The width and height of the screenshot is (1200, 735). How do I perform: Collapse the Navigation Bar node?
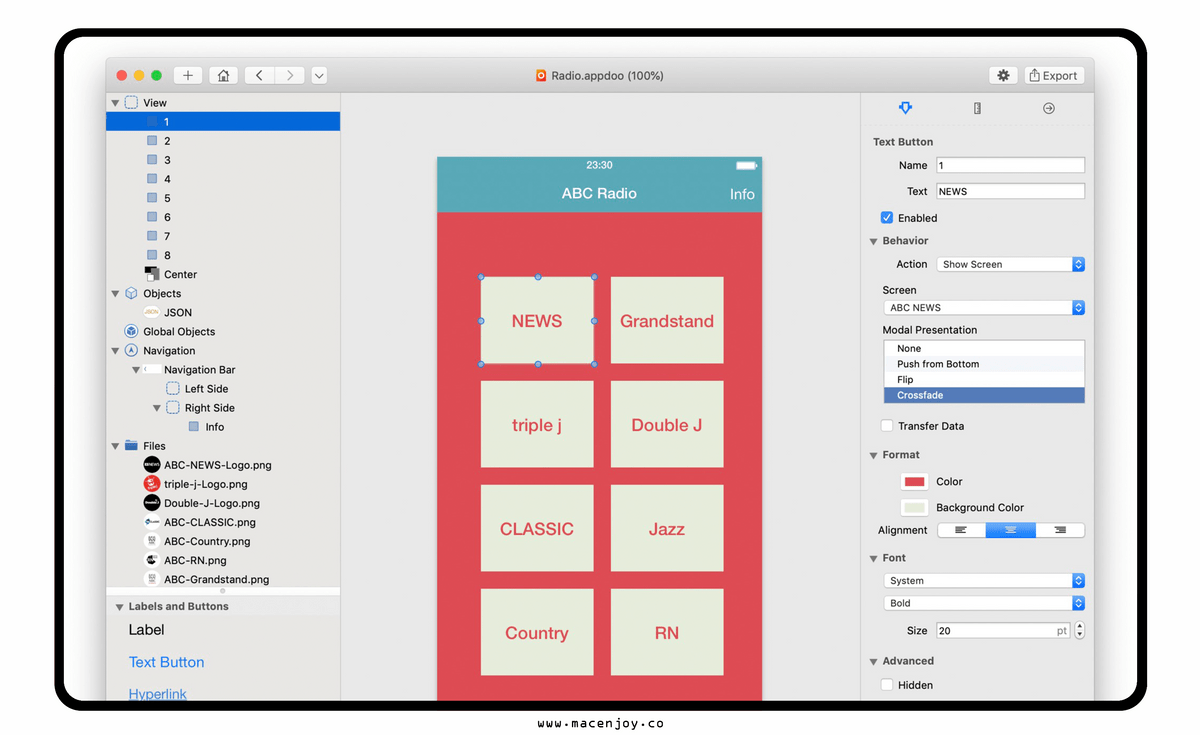point(136,370)
